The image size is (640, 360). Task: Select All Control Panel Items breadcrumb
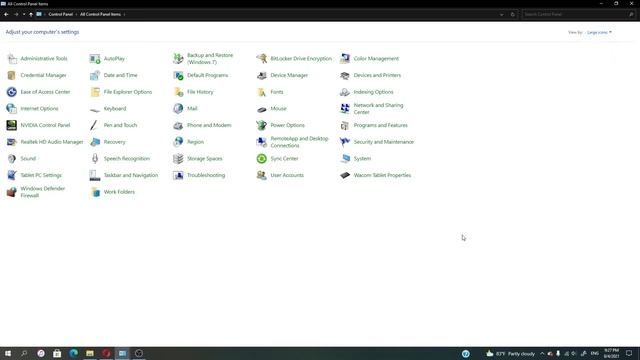click(100, 14)
